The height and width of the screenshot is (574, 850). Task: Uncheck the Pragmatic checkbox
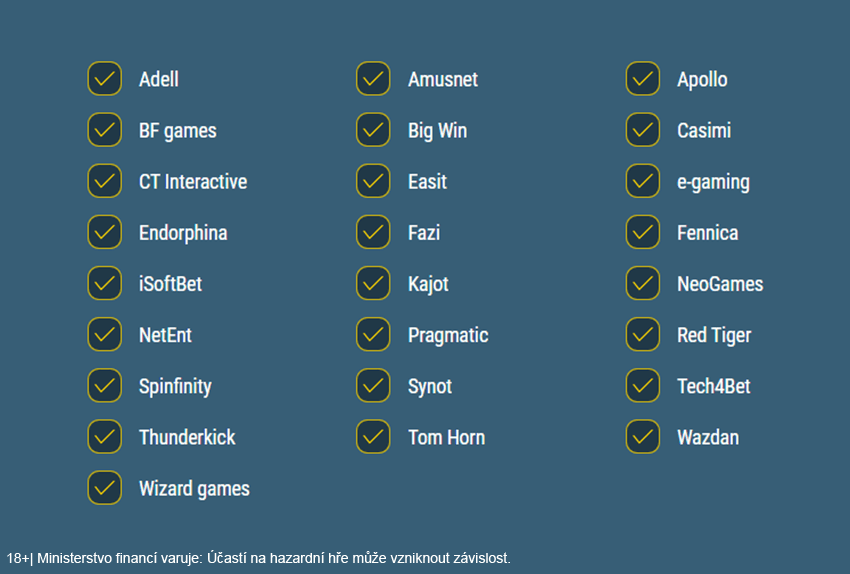pos(373,334)
